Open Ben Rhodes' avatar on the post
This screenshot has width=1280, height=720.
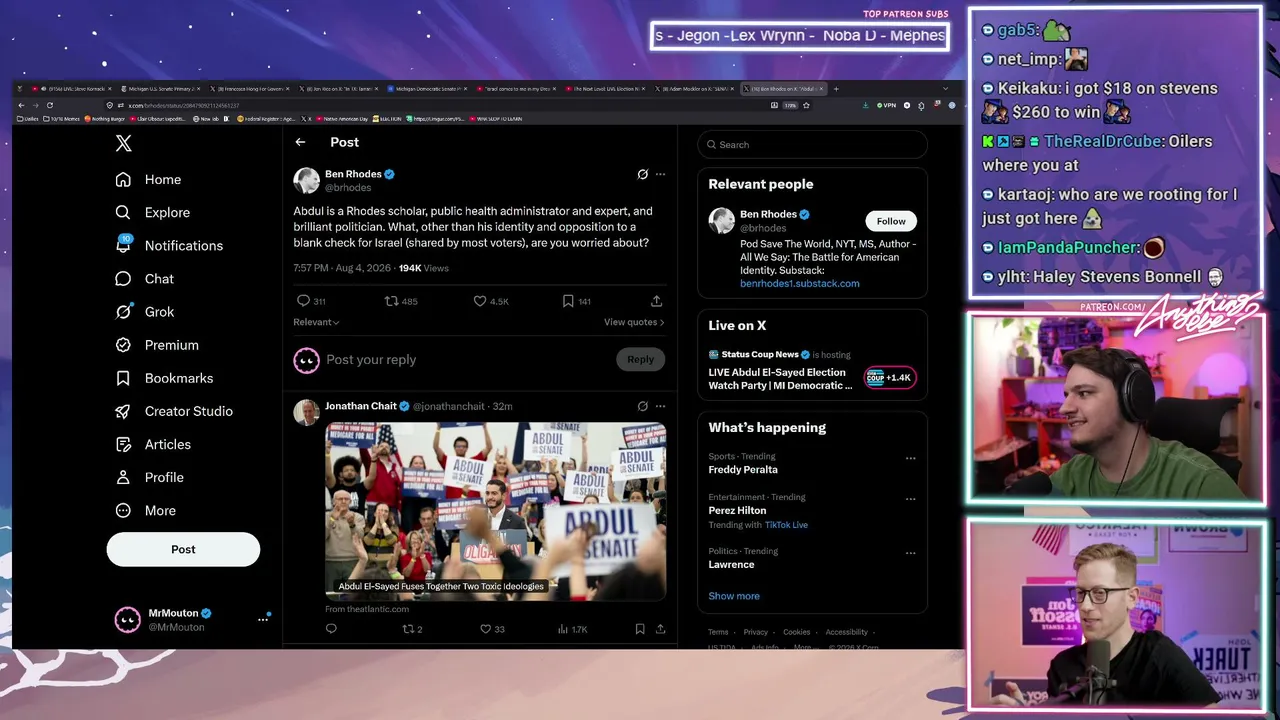pyautogui.click(x=306, y=180)
